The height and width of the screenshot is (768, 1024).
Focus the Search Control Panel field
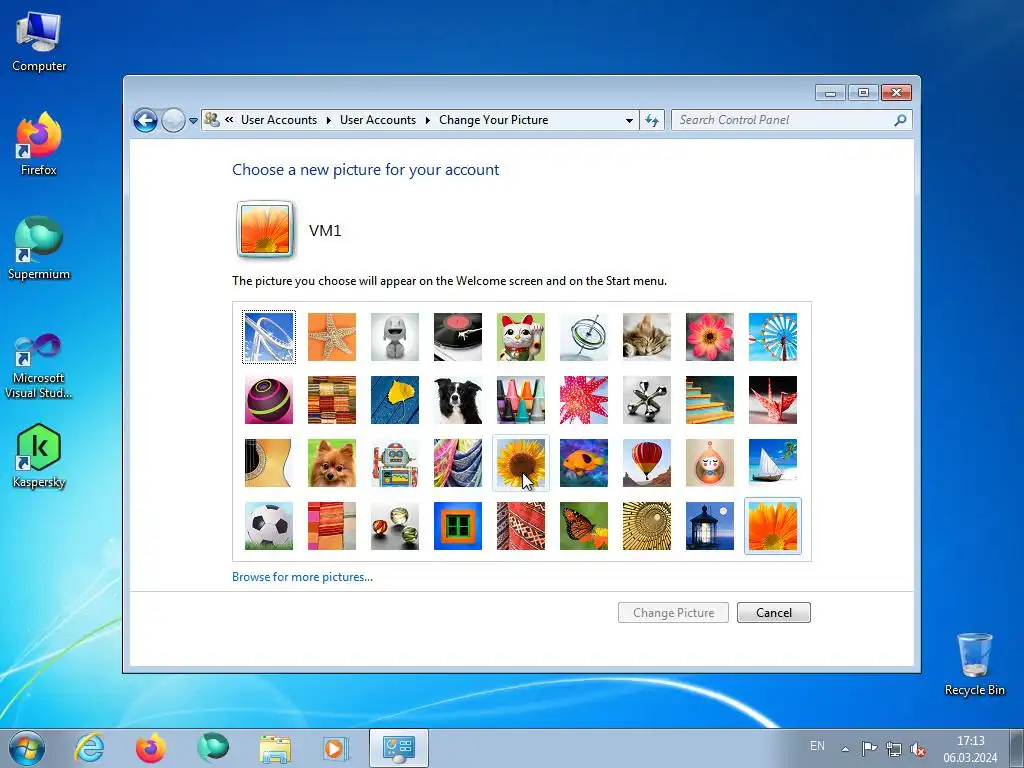pyautogui.click(x=792, y=120)
